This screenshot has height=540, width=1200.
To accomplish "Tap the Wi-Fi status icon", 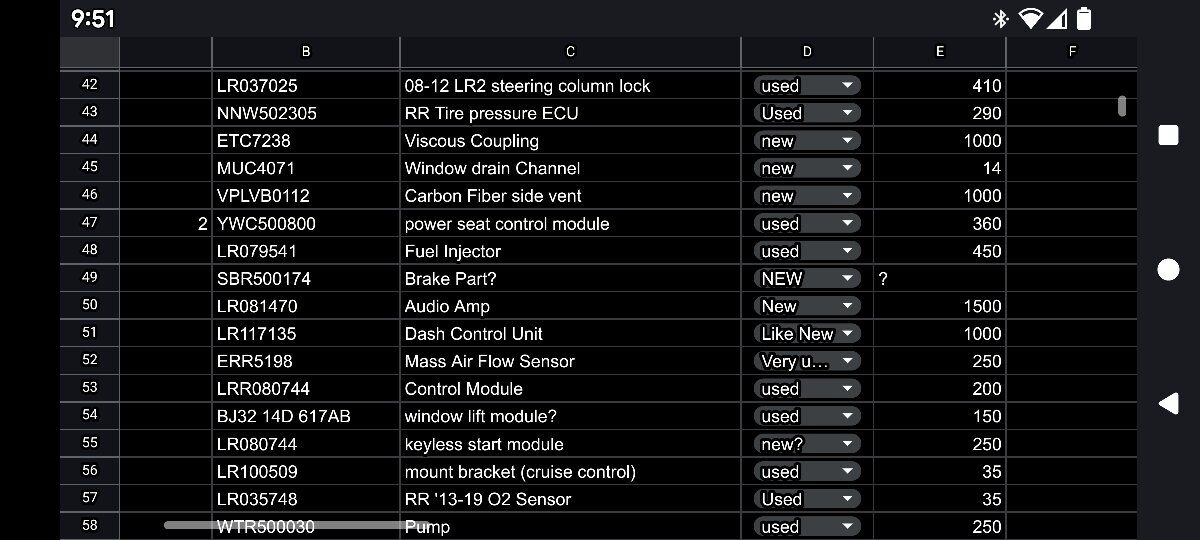I will click(x=1030, y=19).
